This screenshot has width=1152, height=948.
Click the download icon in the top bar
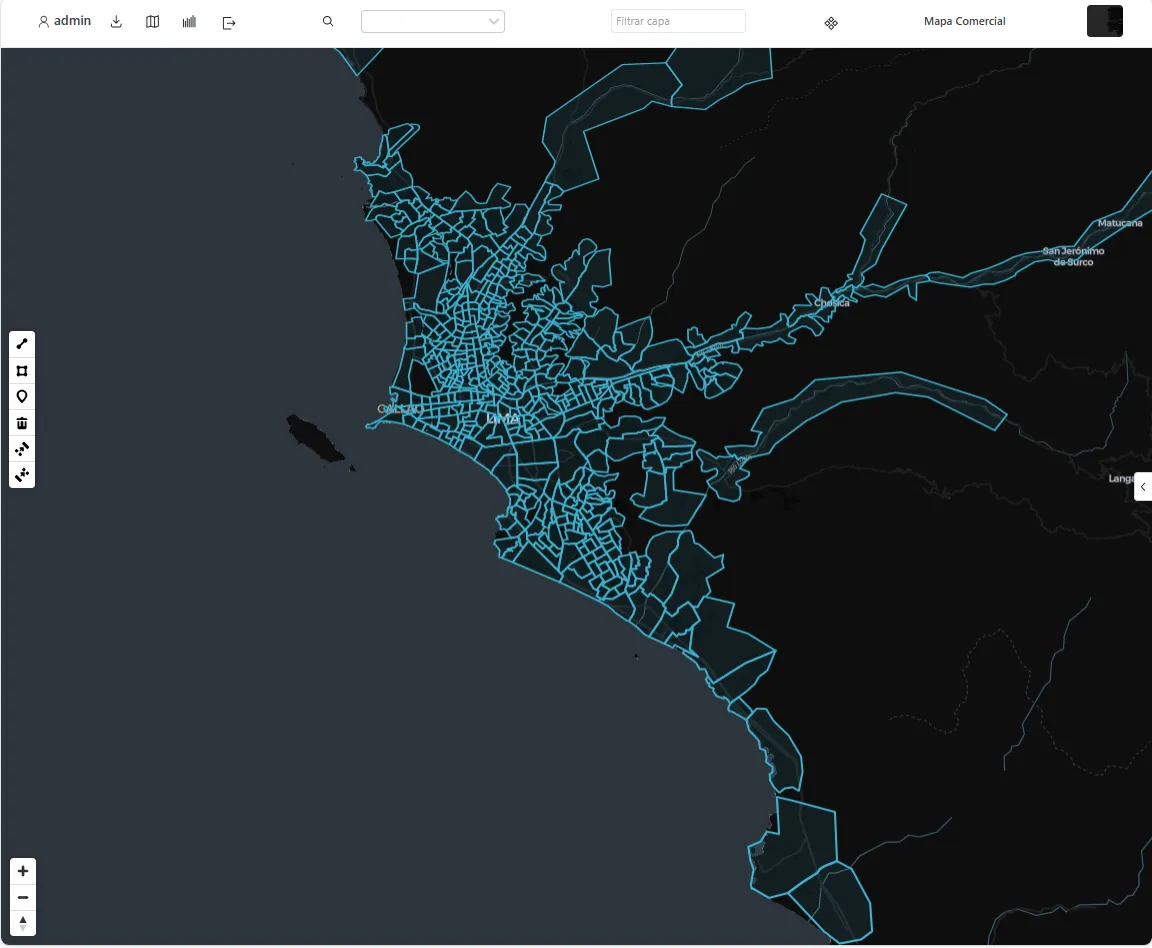(116, 22)
